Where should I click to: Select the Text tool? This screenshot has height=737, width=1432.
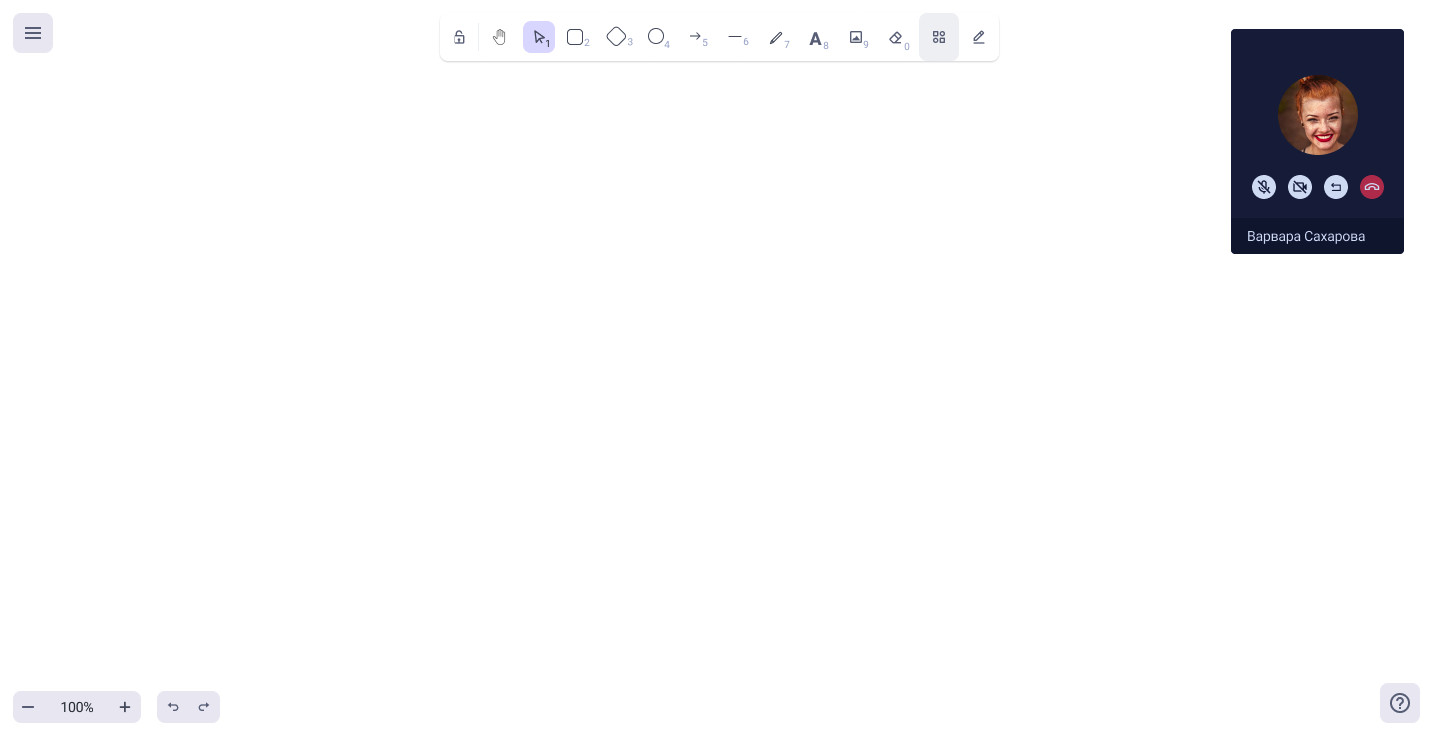click(x=817, y=38)
